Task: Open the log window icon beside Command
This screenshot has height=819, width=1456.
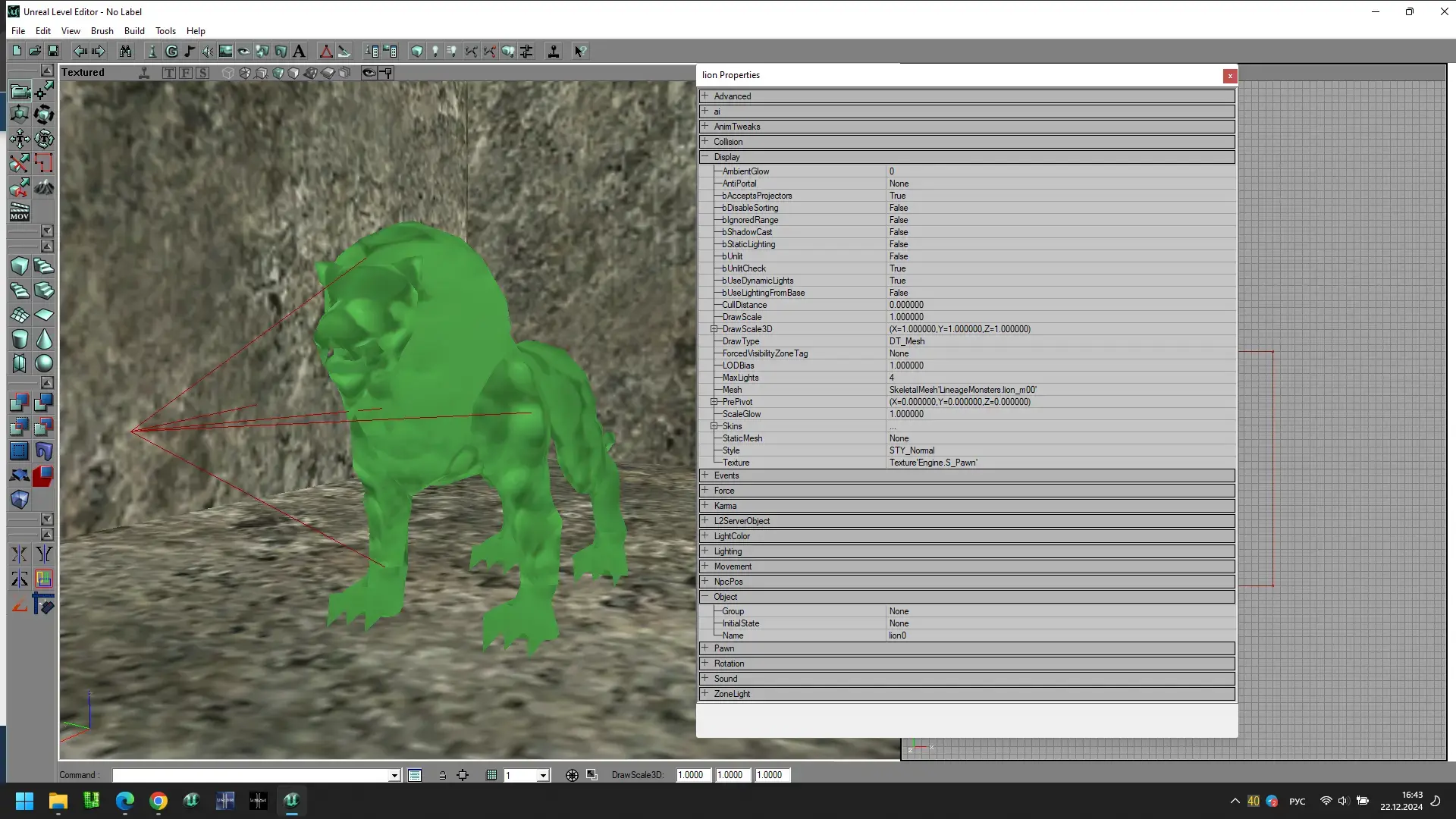Action: 415,775
